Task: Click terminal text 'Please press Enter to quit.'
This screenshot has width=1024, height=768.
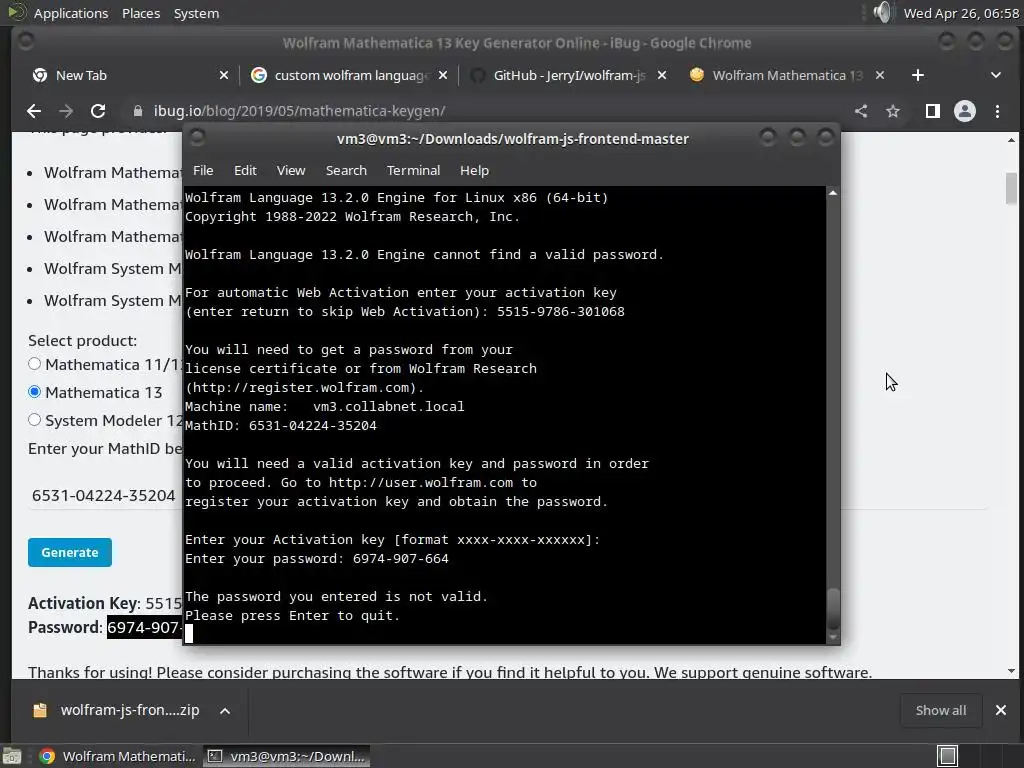Action: [292, 616]
